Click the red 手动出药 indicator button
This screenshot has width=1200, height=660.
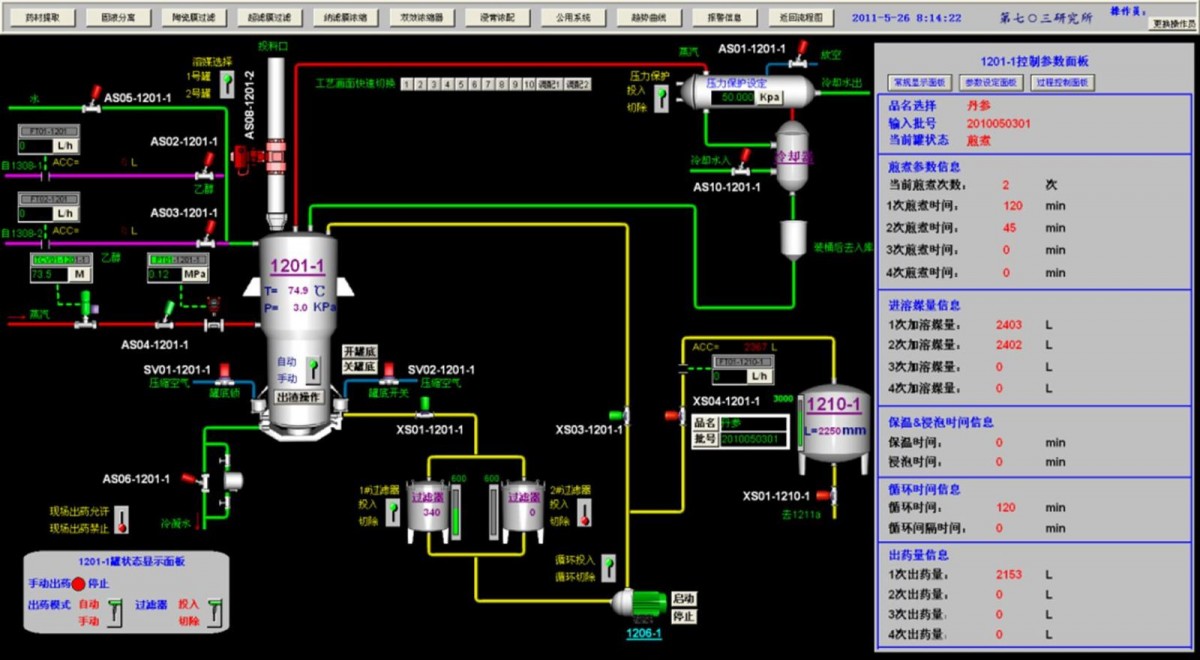click(x=78, y=583)
